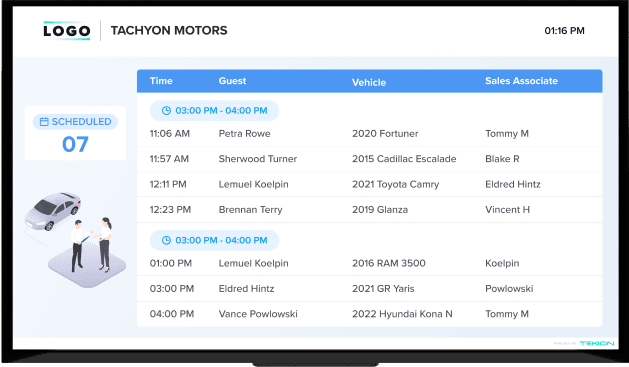Click the 11:06 AM time cell
The height and width of the screenshot is (367, 629).
[170, 134]
